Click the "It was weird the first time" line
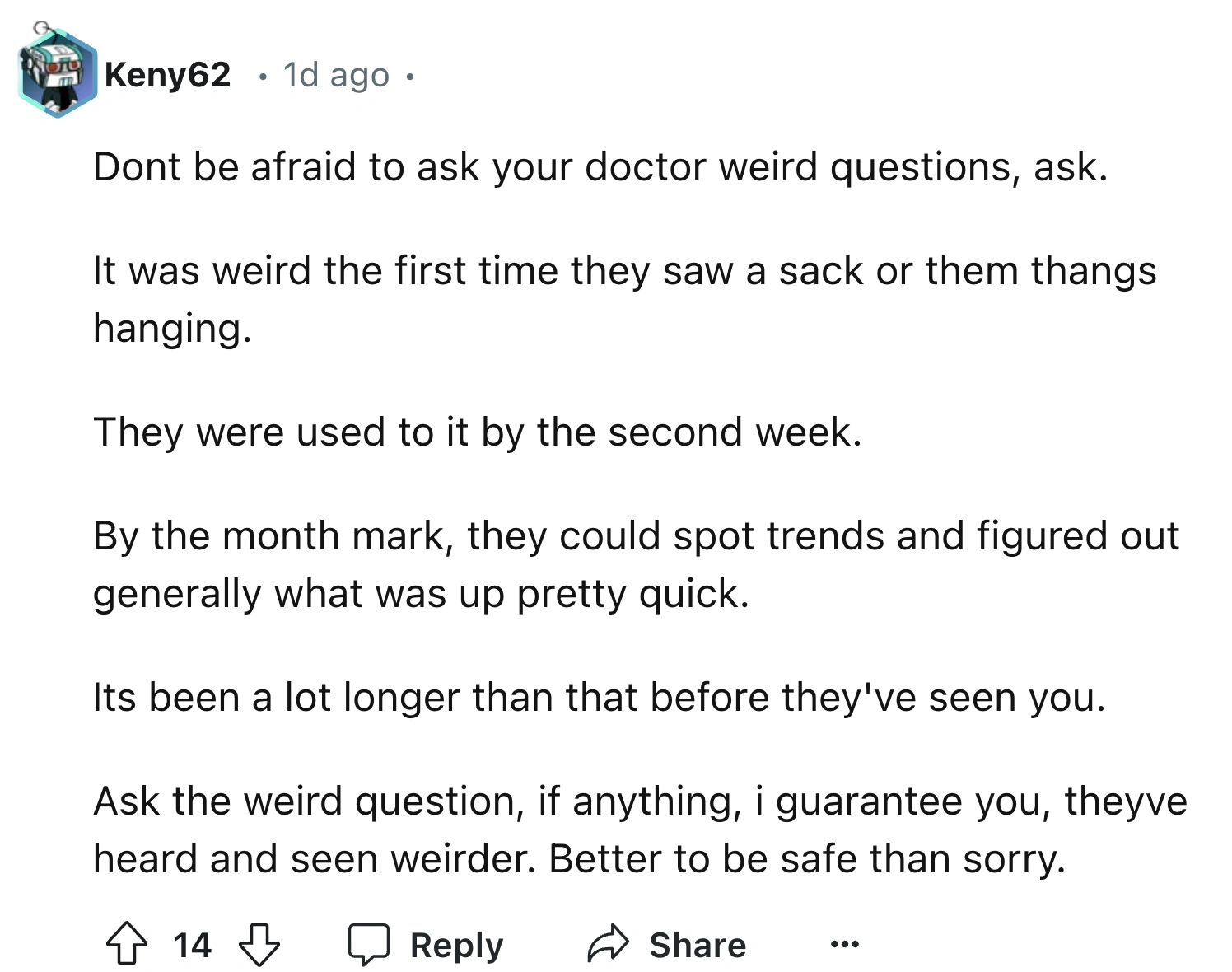Screen dimensions: 1232x972 pyautogui.click(x=624, y=271)
